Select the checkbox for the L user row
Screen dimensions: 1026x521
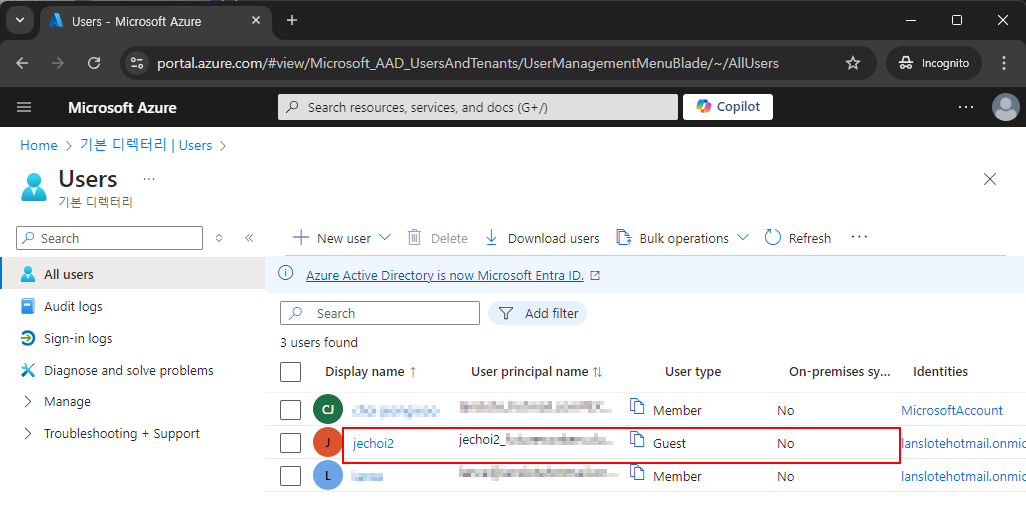tap(291, 476)
